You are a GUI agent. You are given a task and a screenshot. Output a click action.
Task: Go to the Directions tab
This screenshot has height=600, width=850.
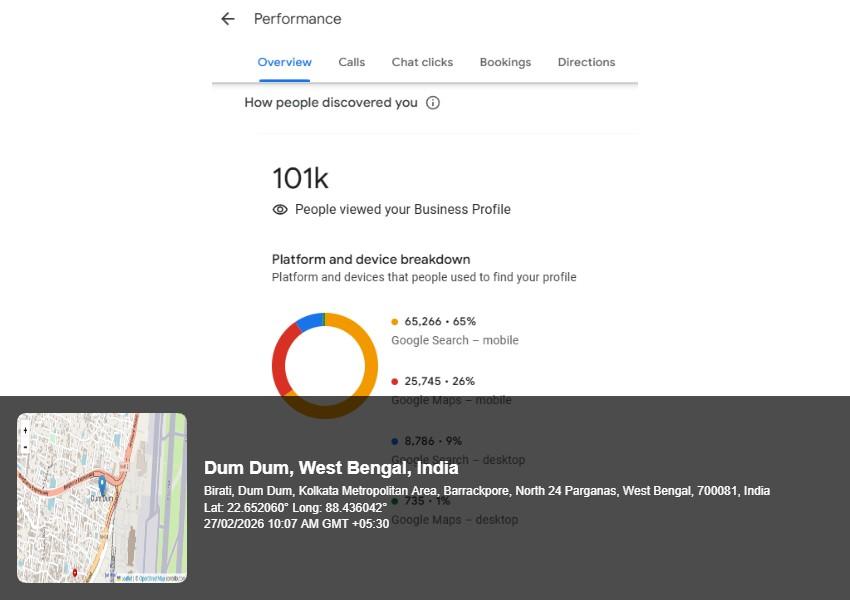586,62
